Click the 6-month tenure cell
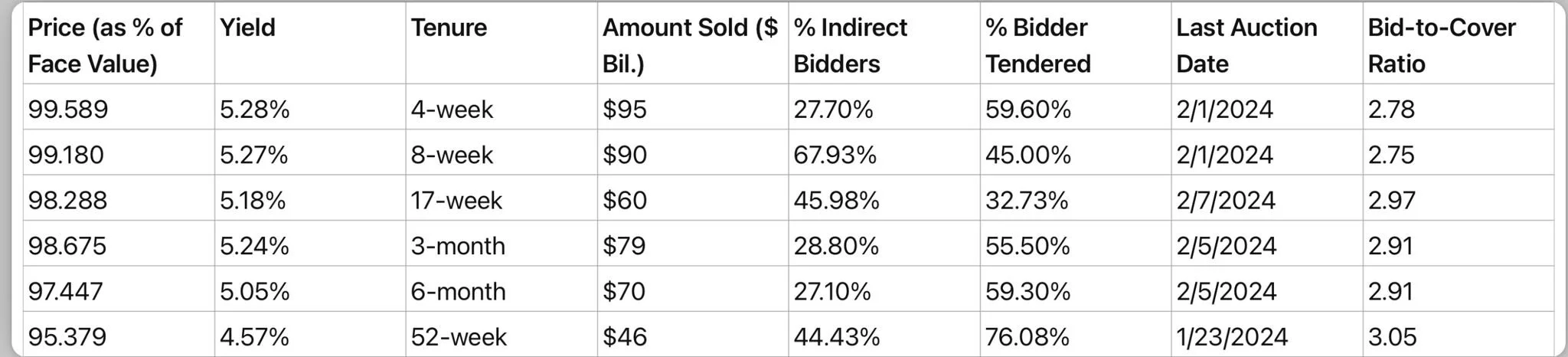The height and width of the screenshot is (357, 1568). tap(458, 291)
